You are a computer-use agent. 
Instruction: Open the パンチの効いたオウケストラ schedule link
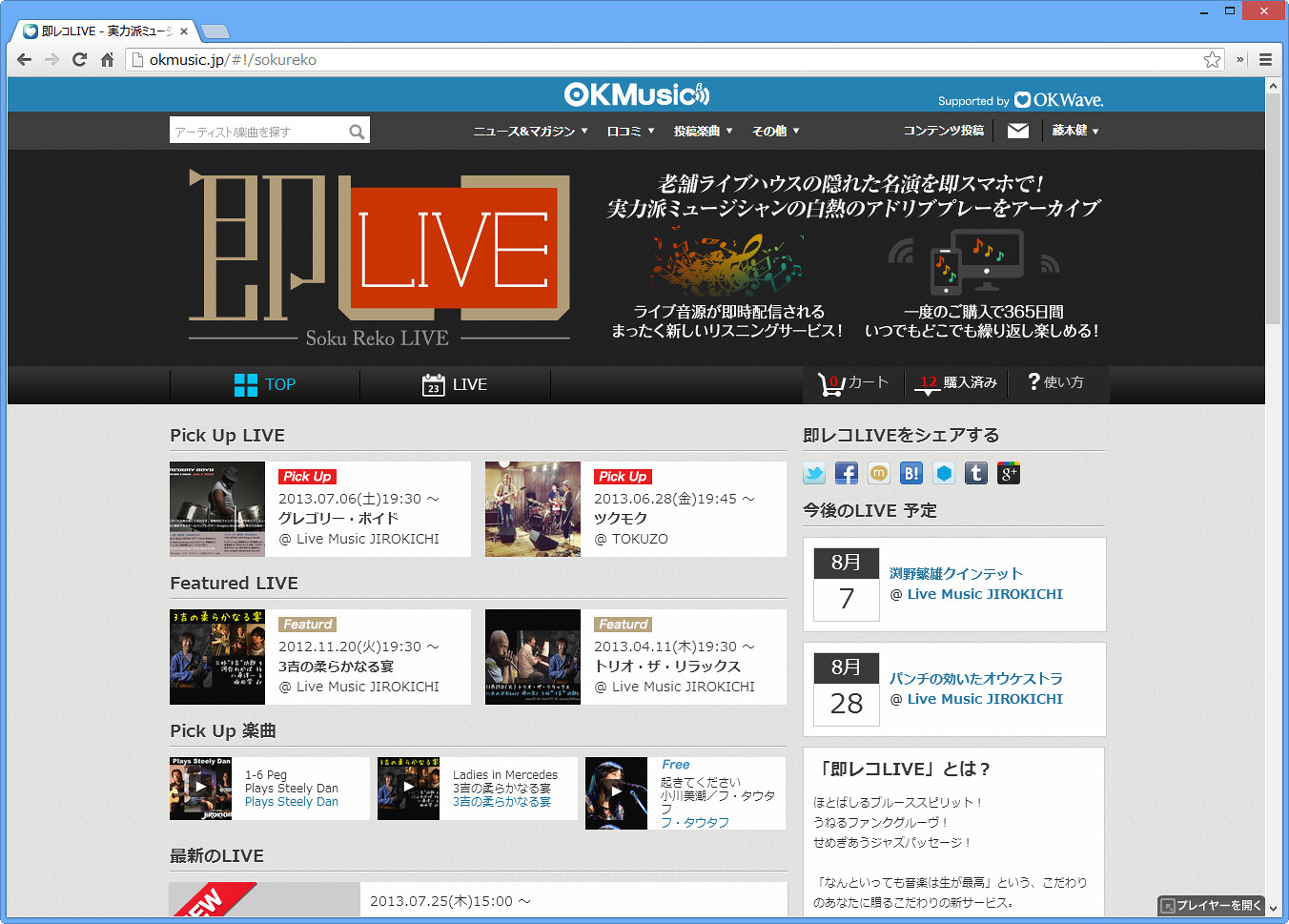[976, 678]
